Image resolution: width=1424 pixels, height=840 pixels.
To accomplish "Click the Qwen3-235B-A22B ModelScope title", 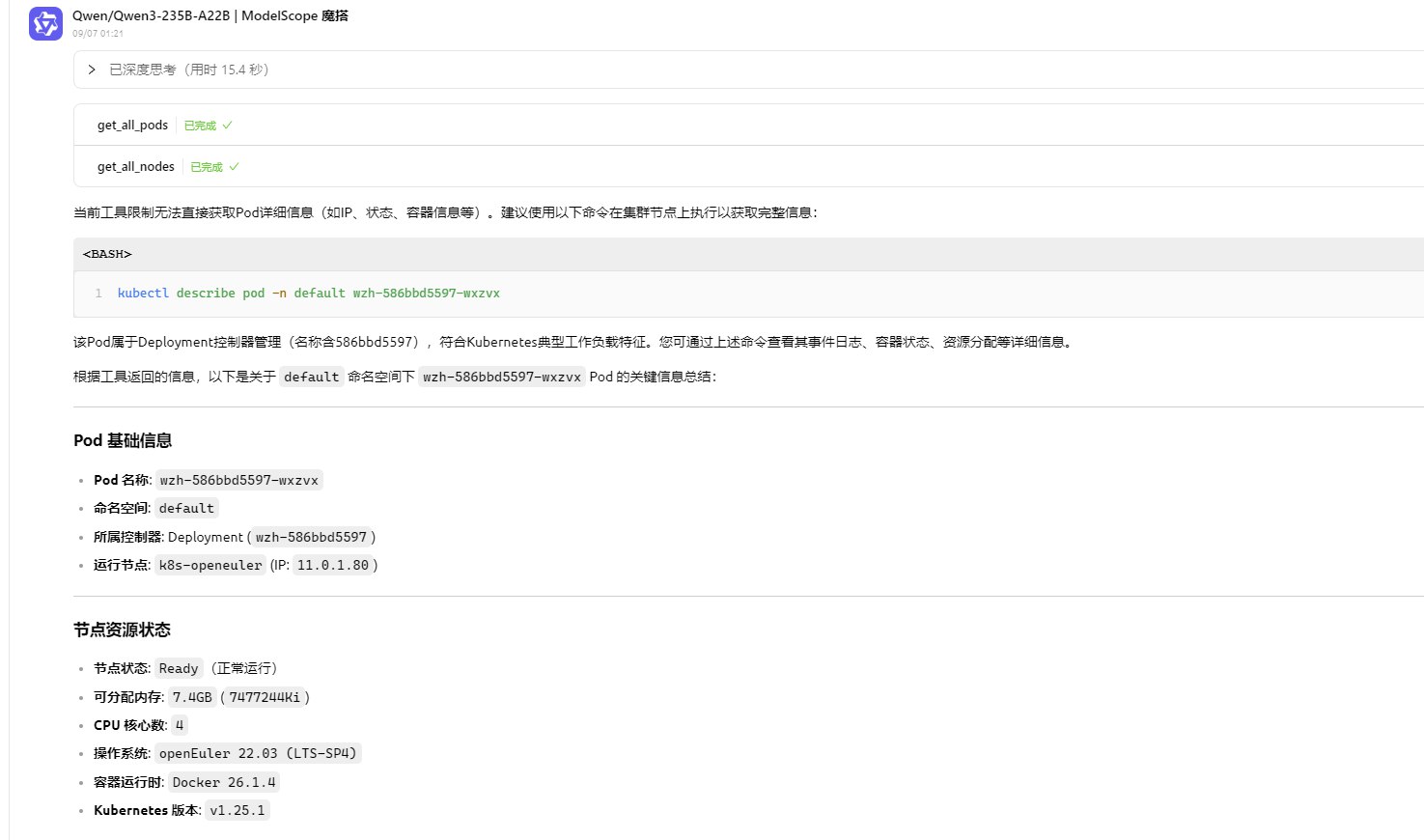I will (x=210, y=15).
